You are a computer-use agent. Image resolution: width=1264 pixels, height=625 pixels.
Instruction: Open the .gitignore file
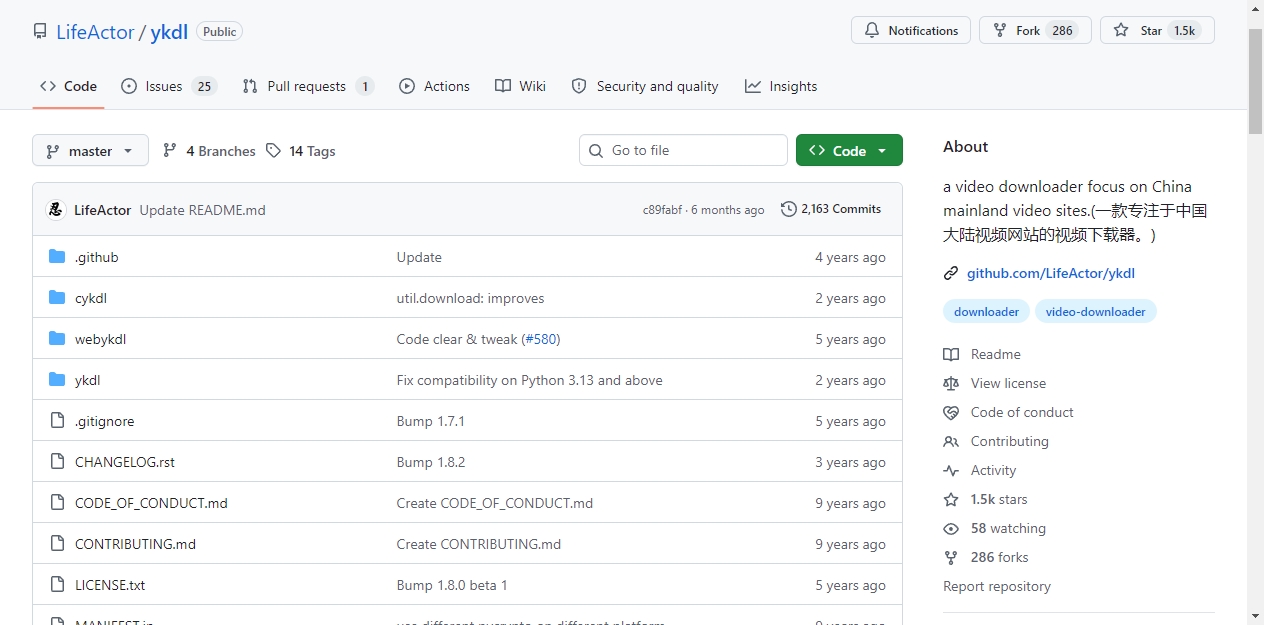click(x=104, y=421)
